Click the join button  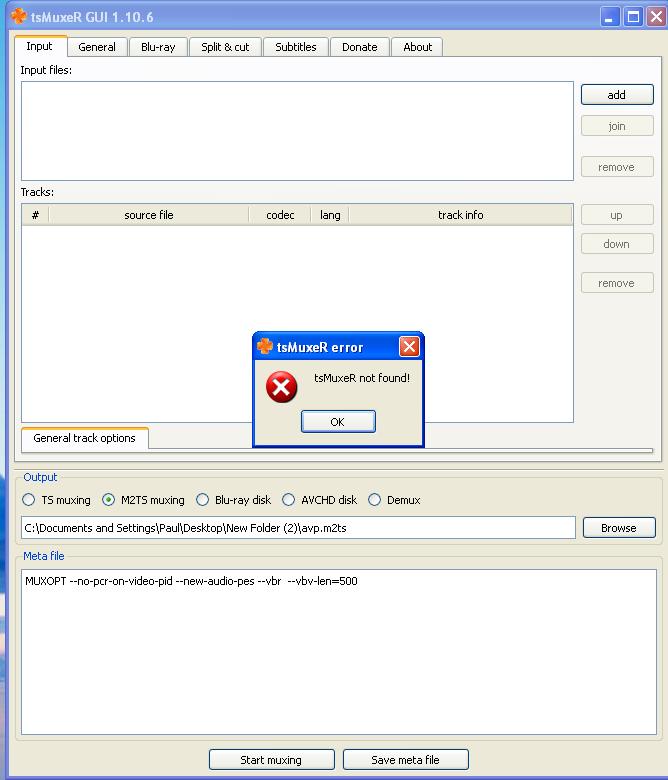(x=617, y=126)
